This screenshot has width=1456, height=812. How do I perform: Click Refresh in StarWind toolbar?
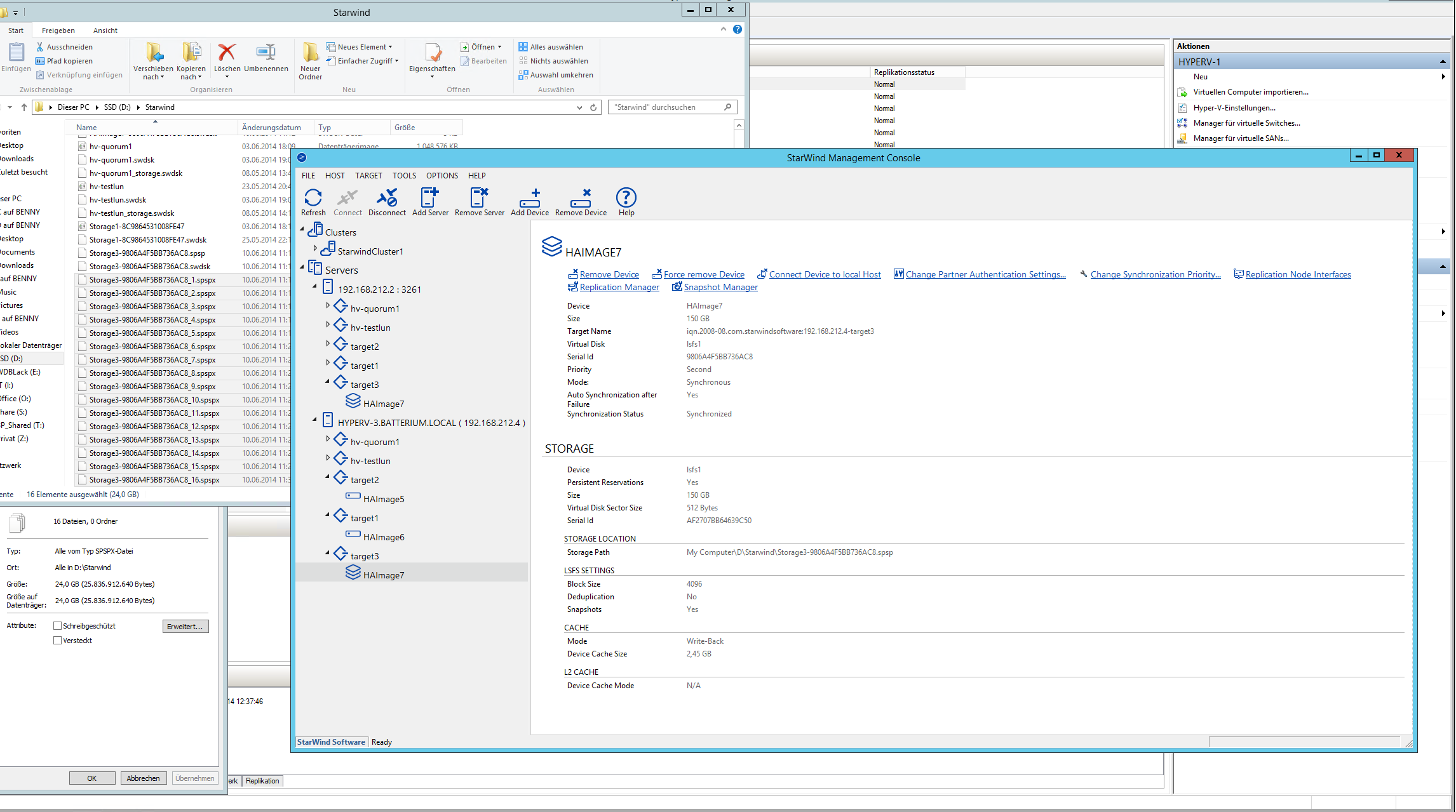(x=313, y=202)
